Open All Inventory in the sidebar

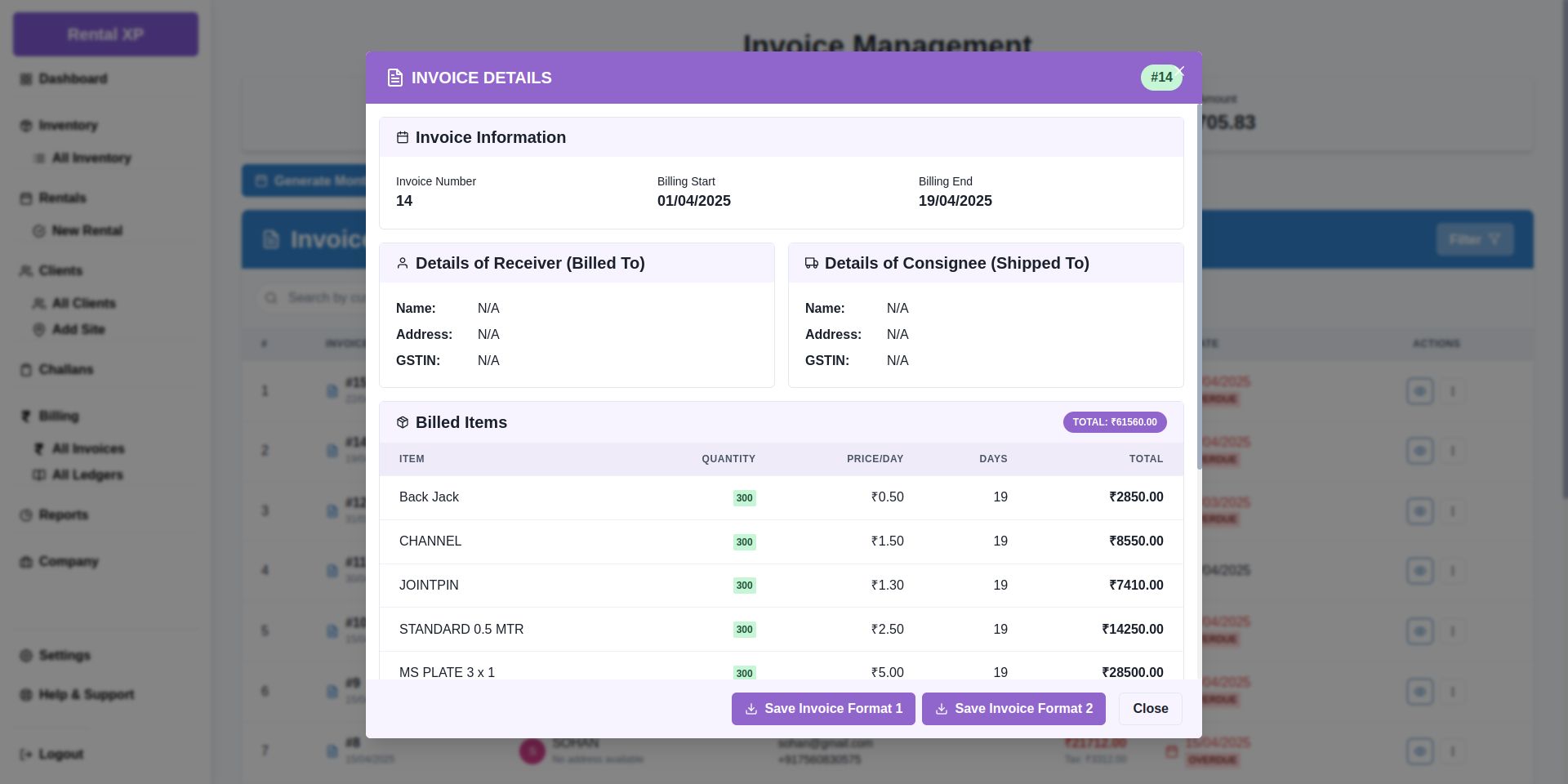91,158
